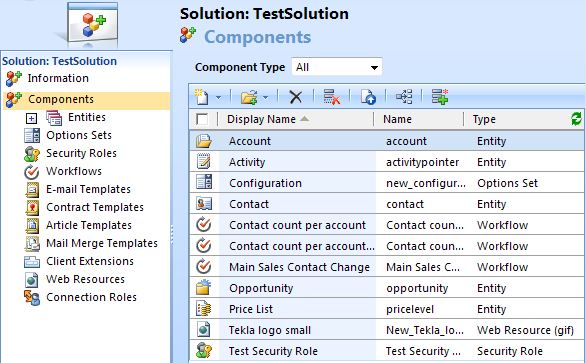
Task: Tick the select-all checkbox in header
Action: [202, 119]
